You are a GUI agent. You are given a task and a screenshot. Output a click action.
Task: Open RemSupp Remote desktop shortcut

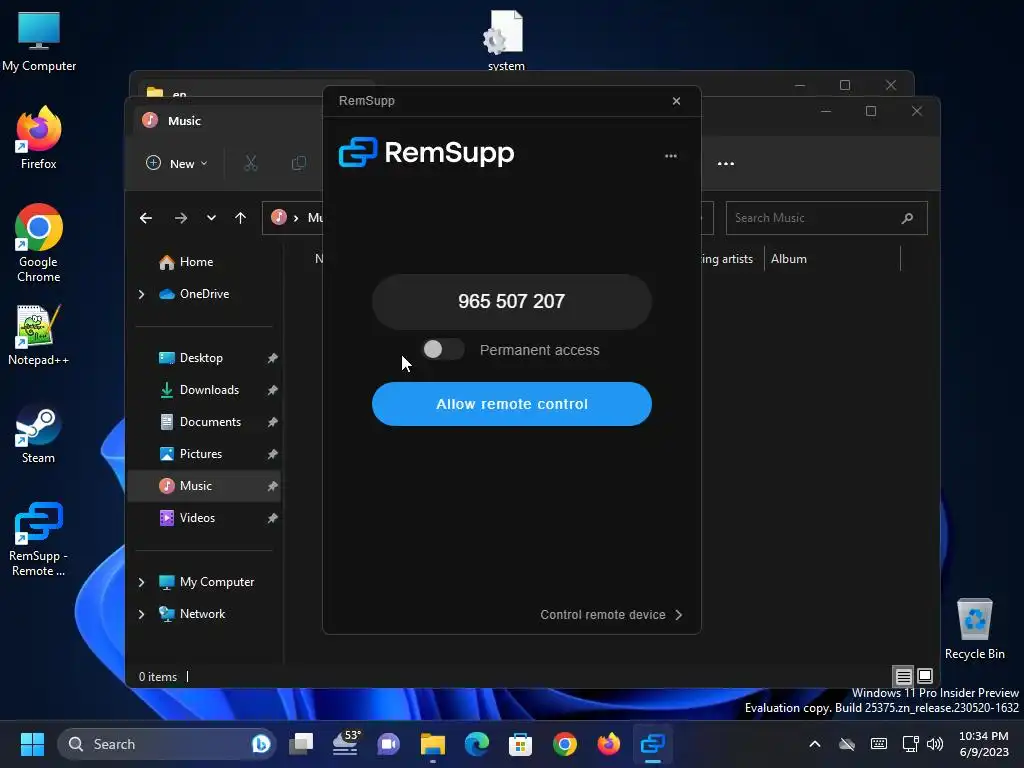click(x=39, y=539)
